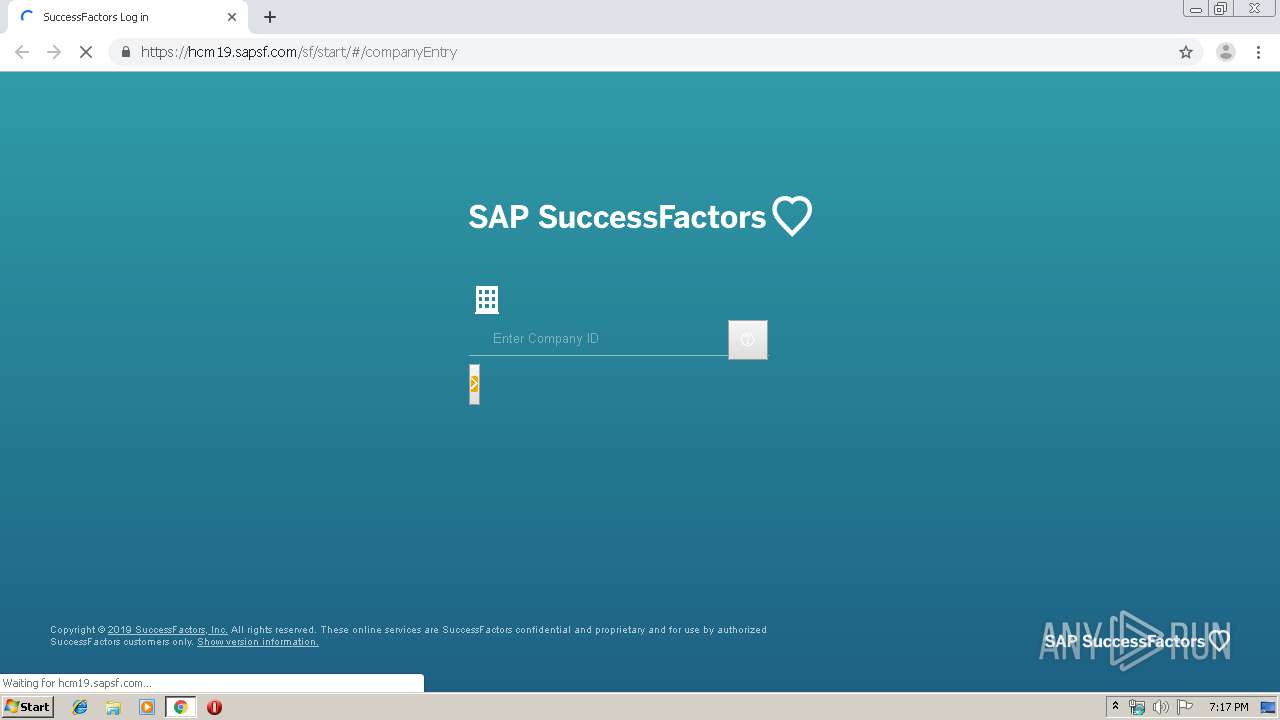This screenshot has height=720, width=1280.
Task: Open a new browser tab
Action: coord(270,17)
